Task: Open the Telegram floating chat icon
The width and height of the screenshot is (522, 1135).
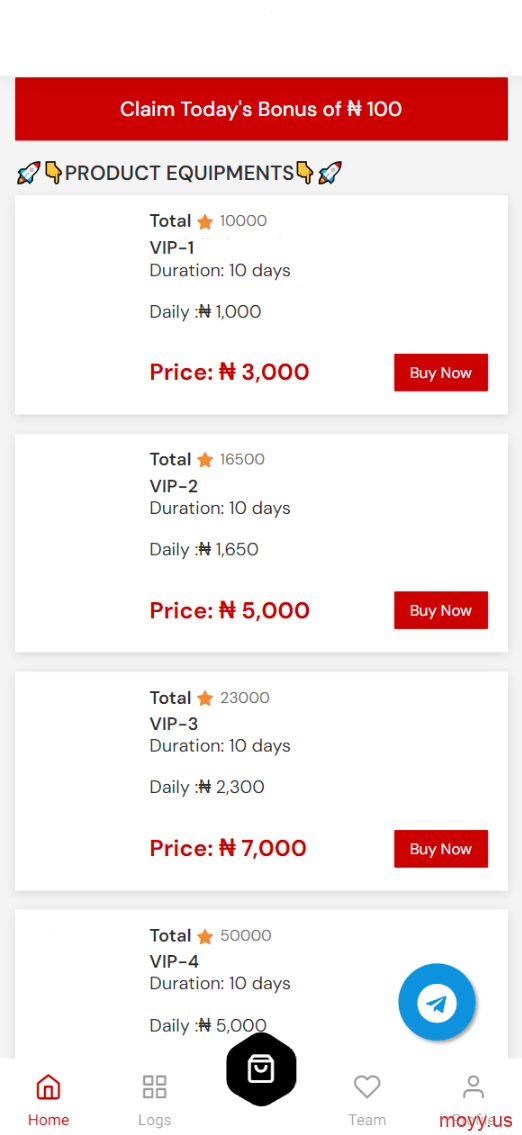Action: click(x=437, y=1002)
